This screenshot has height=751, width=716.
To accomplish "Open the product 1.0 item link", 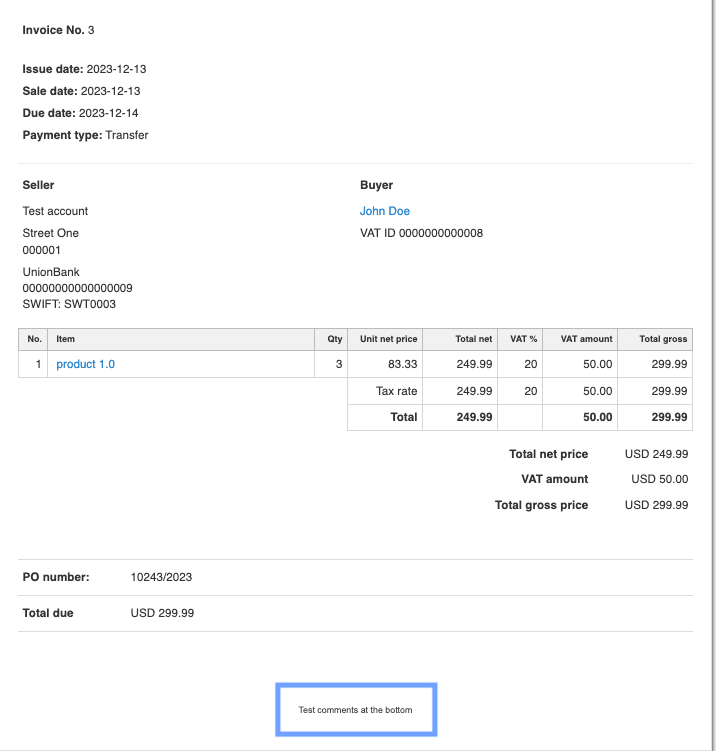I will 85,364.
